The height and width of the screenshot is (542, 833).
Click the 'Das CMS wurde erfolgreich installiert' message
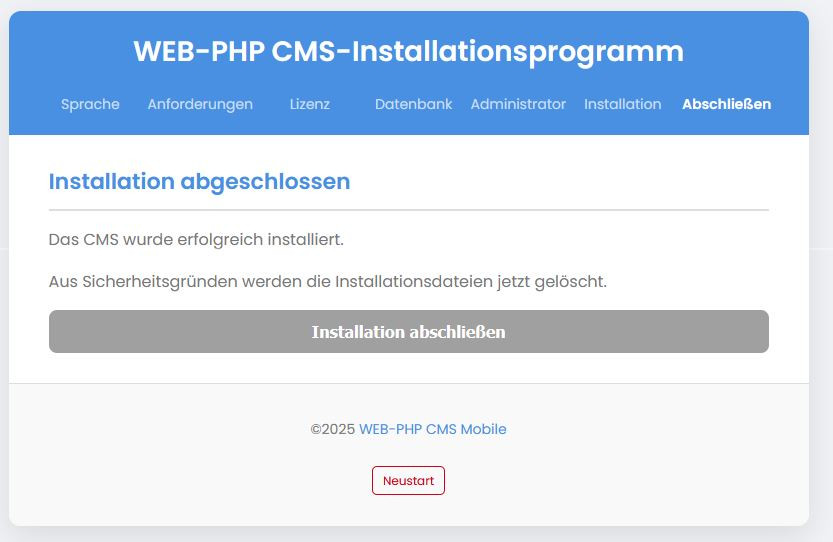(x=196, y=240)
